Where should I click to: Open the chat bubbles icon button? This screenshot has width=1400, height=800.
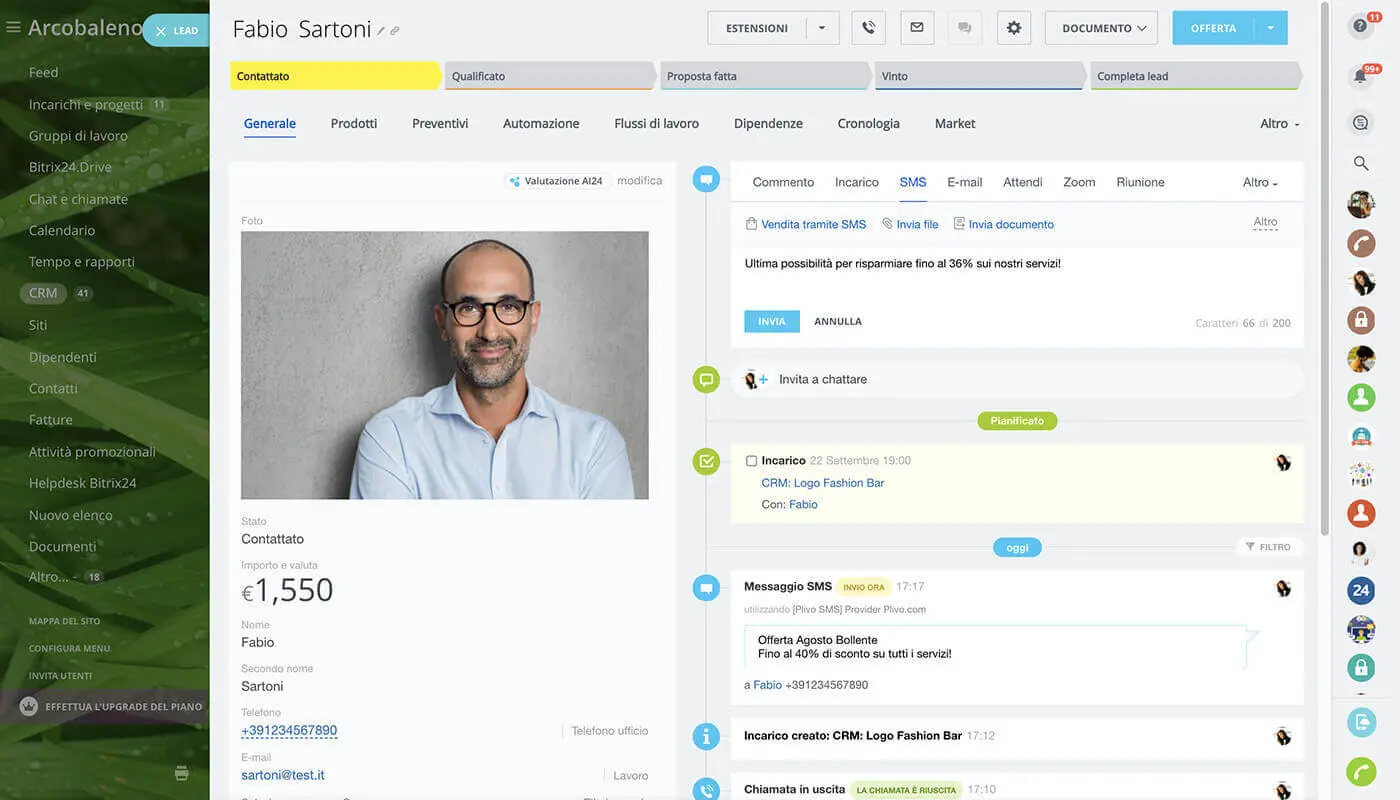point(965,28)
